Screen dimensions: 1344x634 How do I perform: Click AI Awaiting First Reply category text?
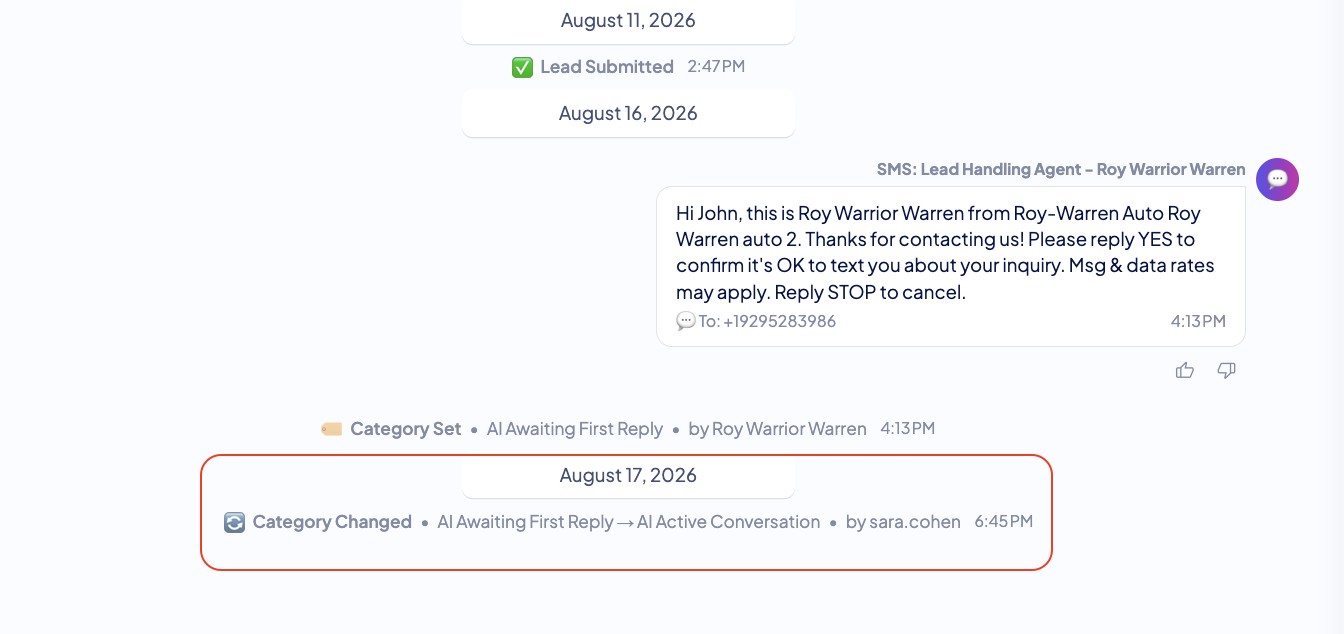click(x=575, y=429)
